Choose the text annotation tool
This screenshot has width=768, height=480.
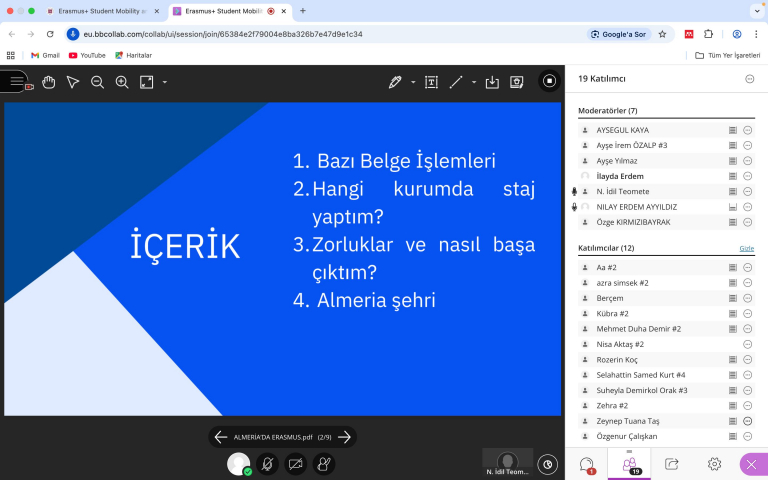coord(431,82)
